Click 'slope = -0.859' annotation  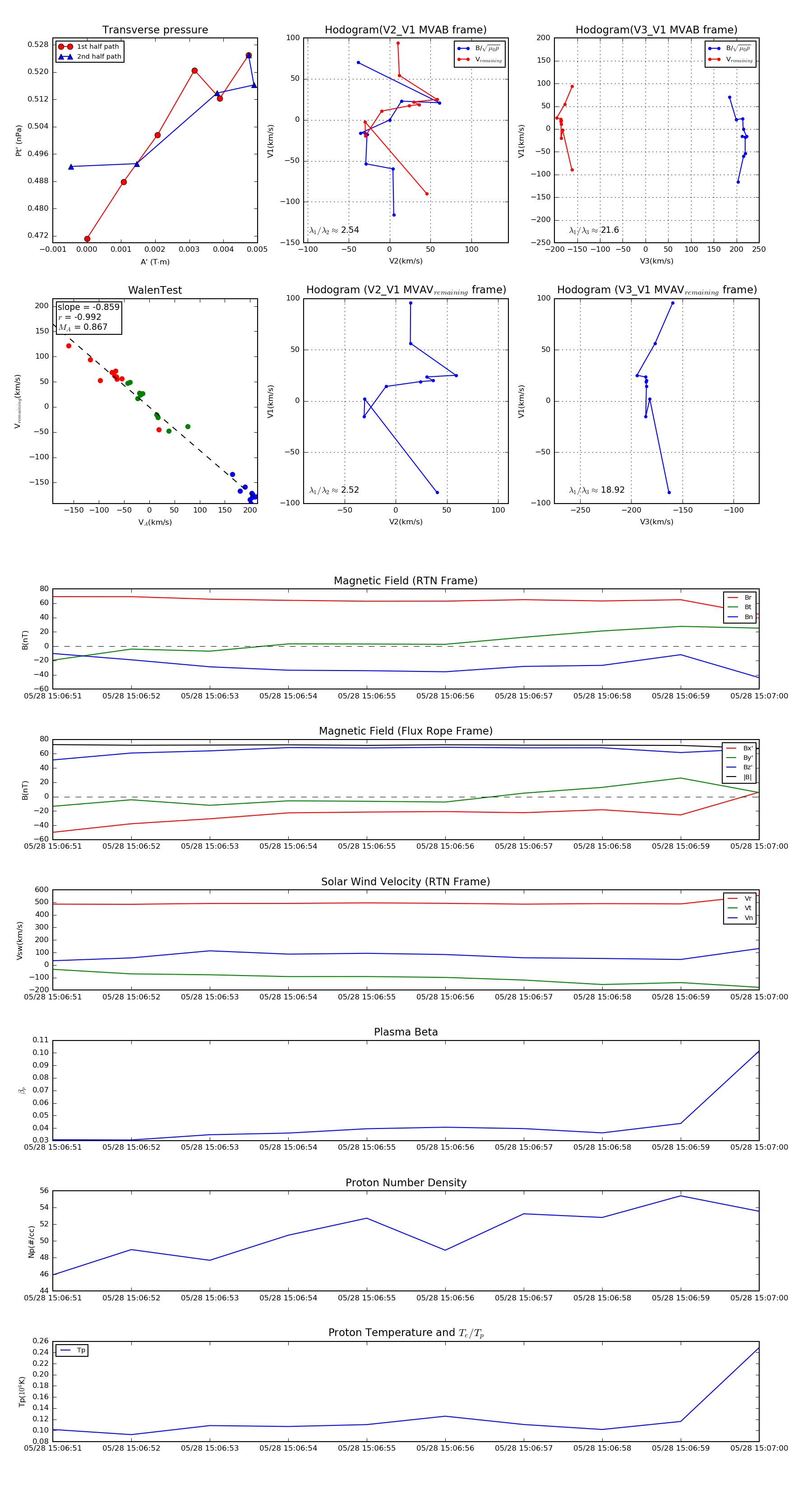pos(88,307)
